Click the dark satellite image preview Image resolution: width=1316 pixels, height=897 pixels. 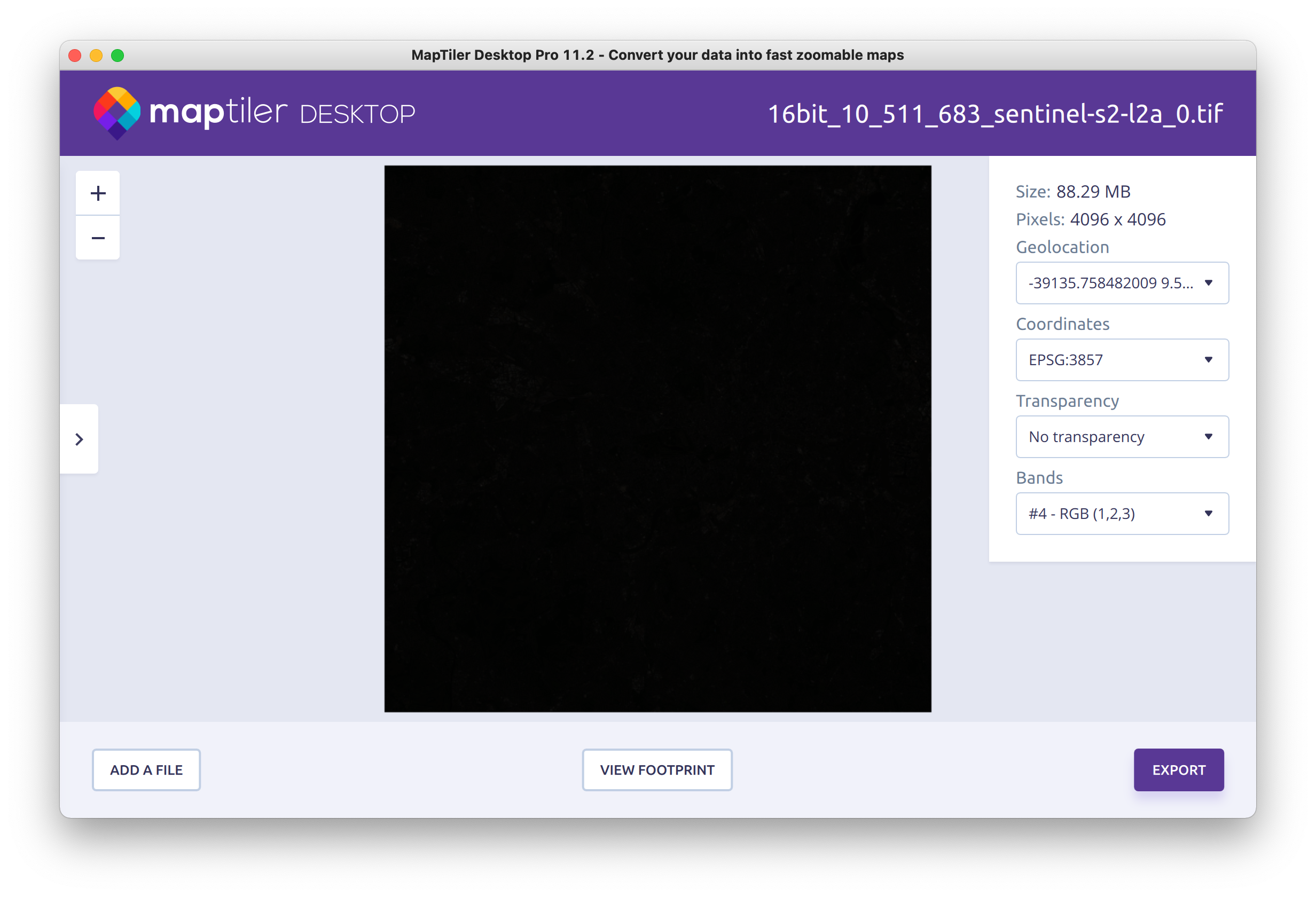pyautogui.click(x=657, y=438)
